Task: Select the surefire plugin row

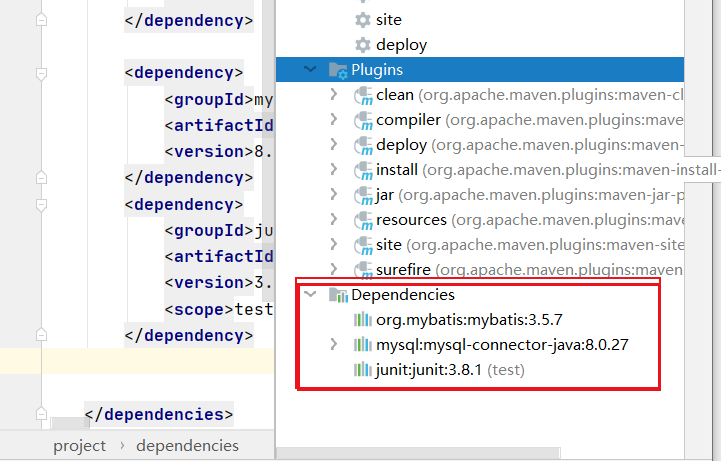Action: click(480, 269)
